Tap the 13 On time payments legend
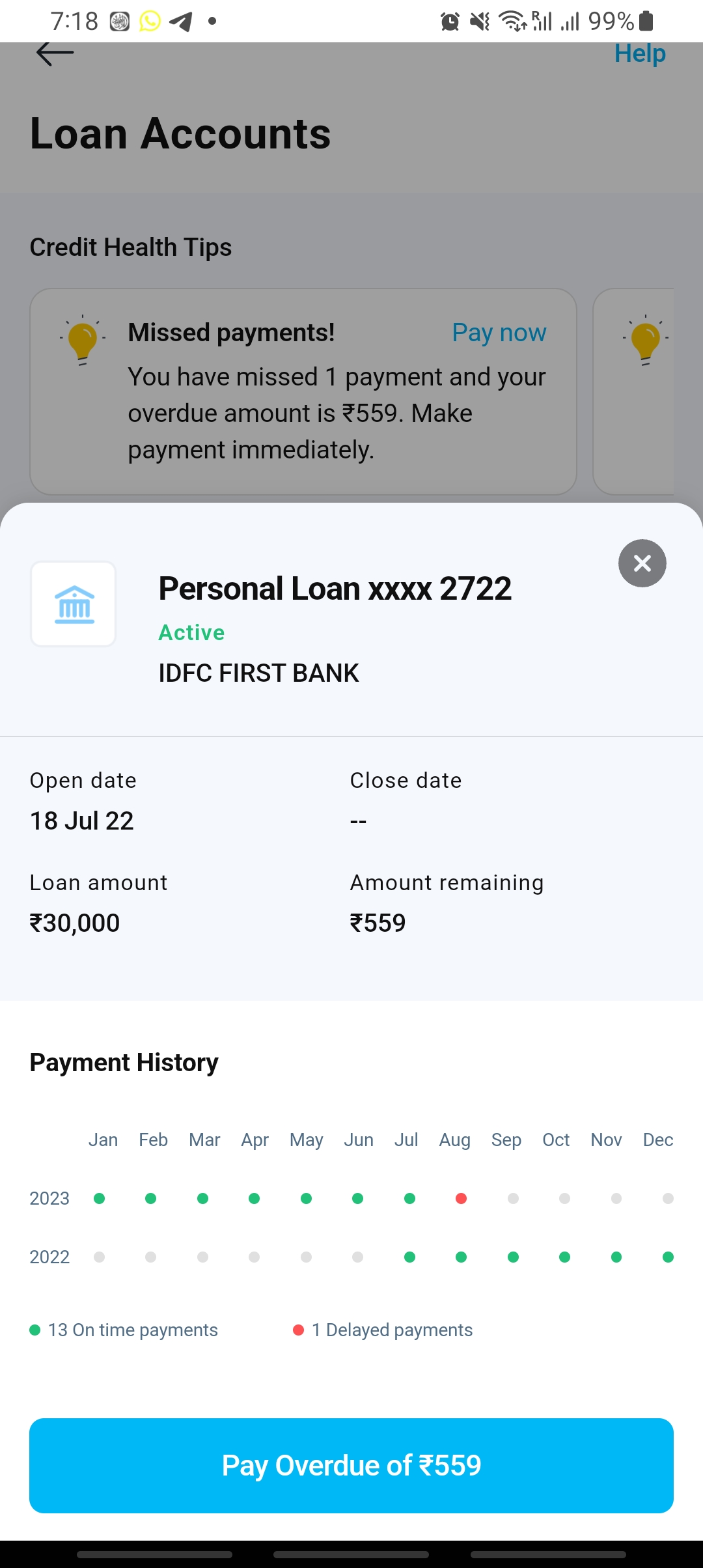Screen dimensions: 703x1568 [124, 1330]
